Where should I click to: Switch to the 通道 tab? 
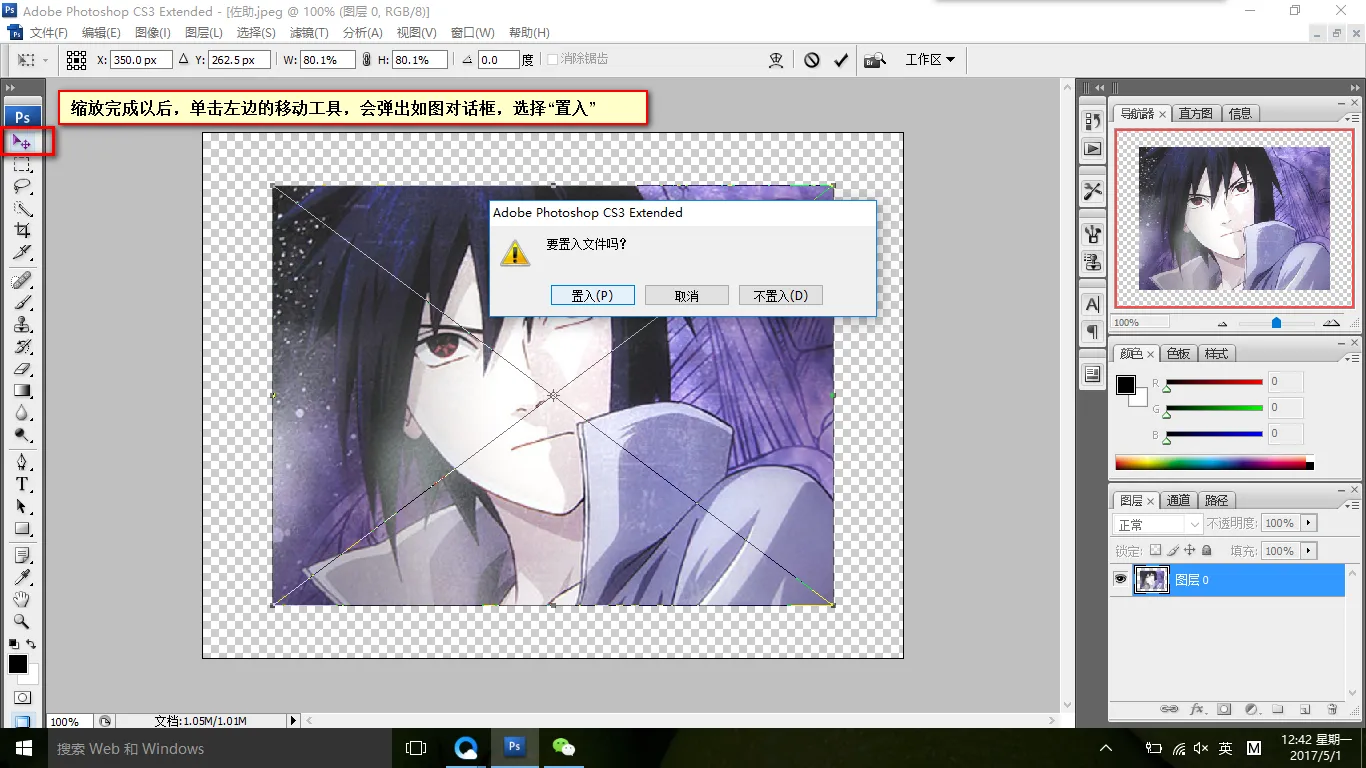point(1178,500)
